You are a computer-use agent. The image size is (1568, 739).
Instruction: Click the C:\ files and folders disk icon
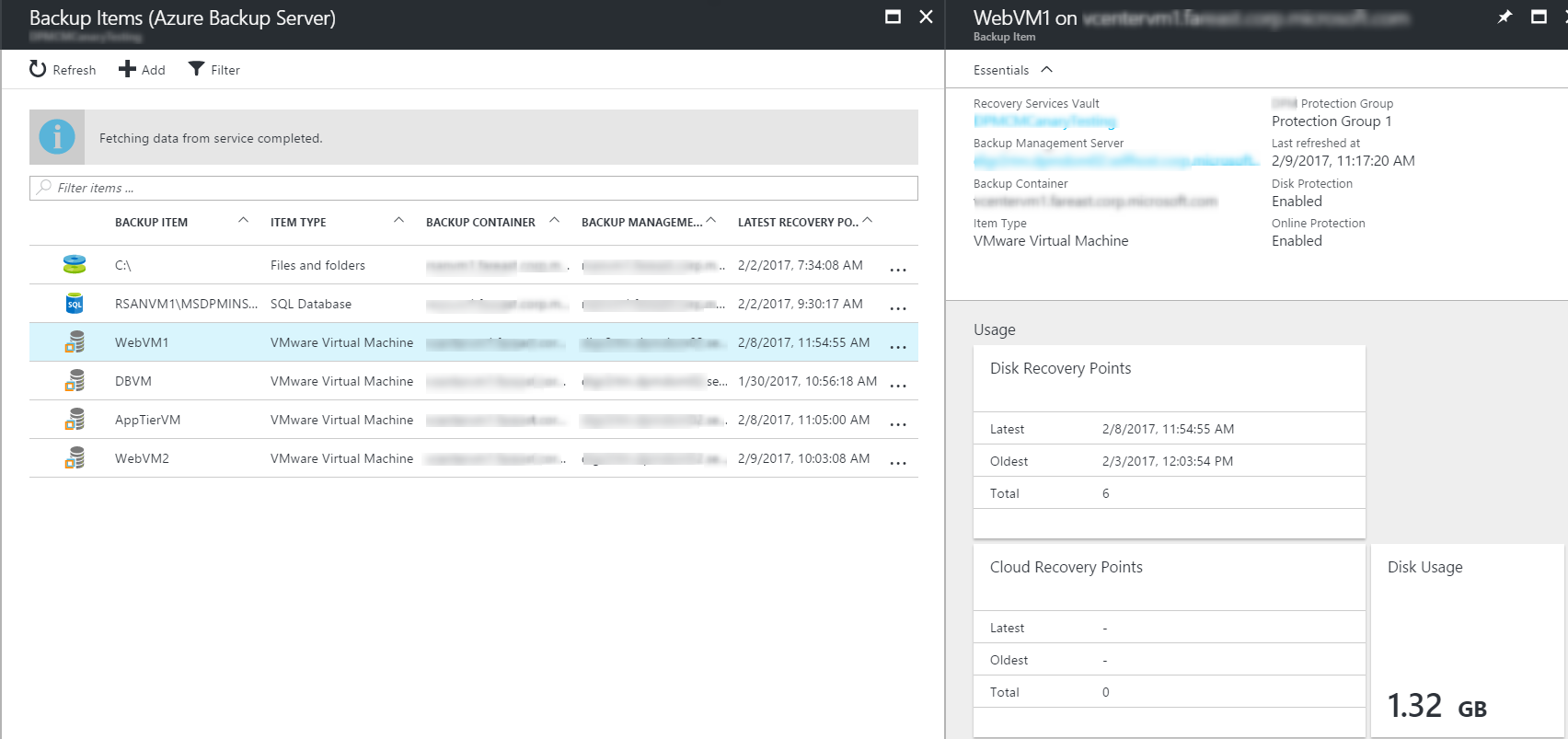point(75,265)
